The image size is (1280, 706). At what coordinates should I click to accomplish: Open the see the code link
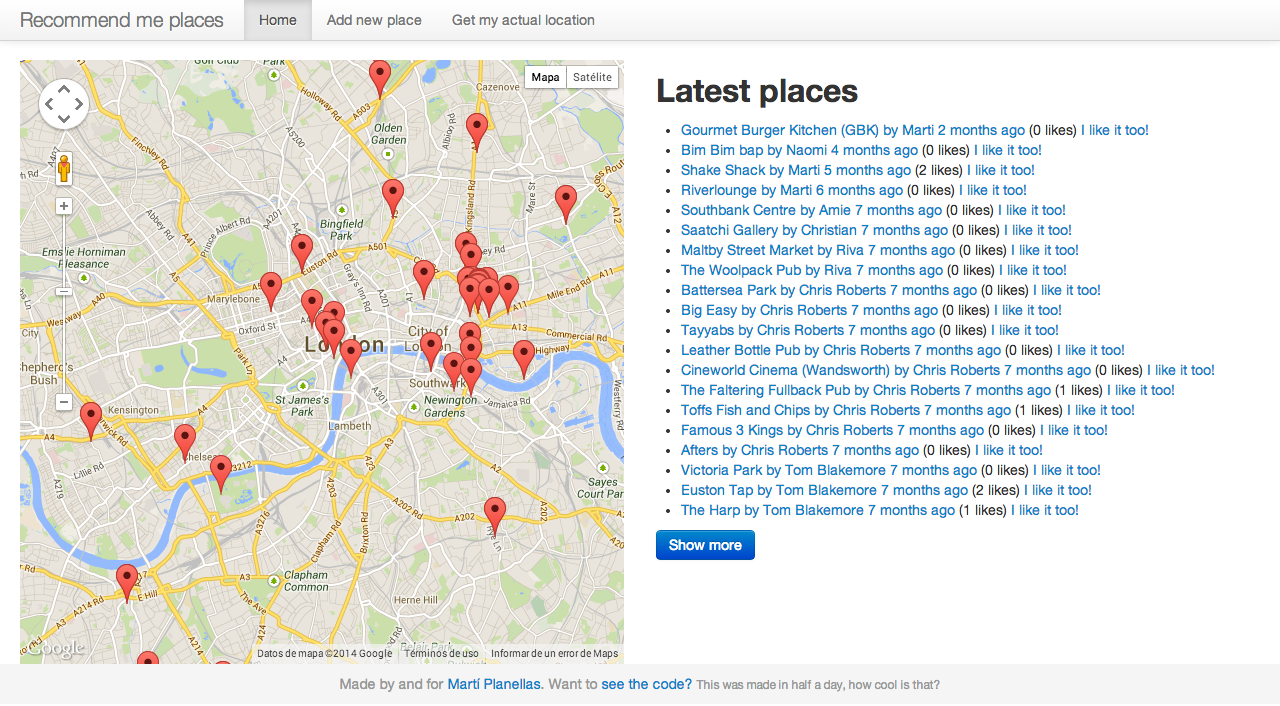646,685
